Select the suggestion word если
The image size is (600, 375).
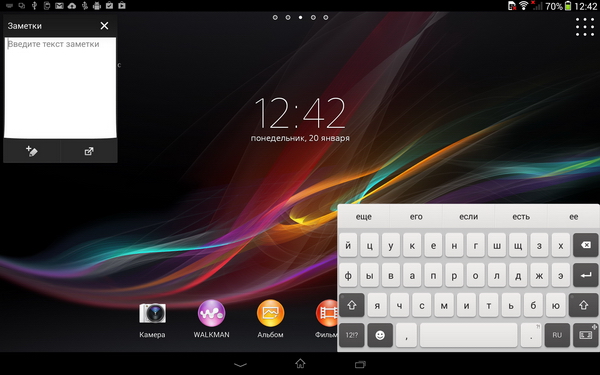(x=468, y=217)
